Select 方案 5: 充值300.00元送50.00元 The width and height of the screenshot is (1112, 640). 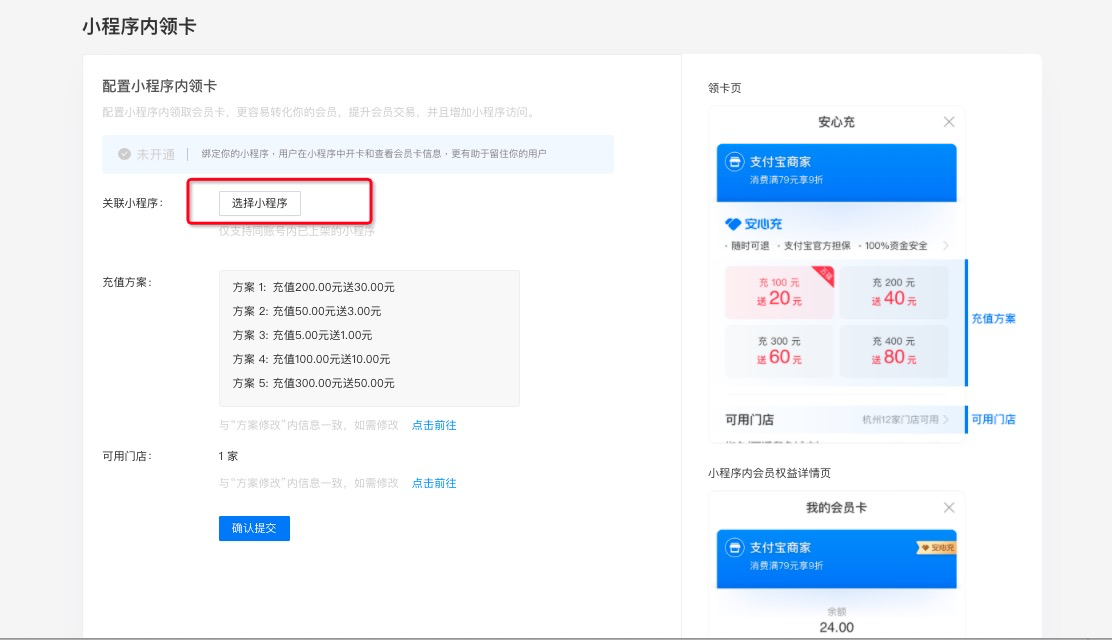coord(313,383)
